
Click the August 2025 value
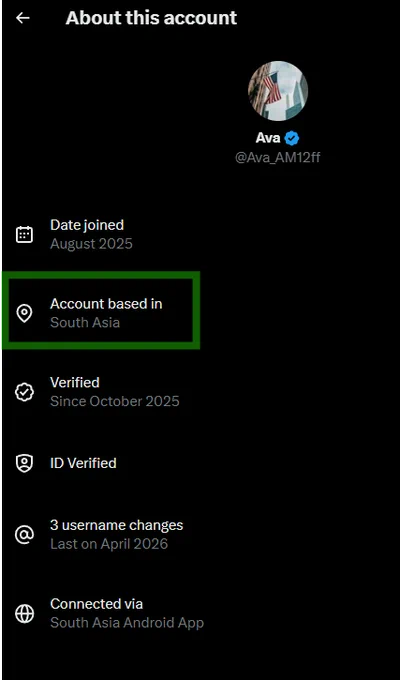pos(91,244)
